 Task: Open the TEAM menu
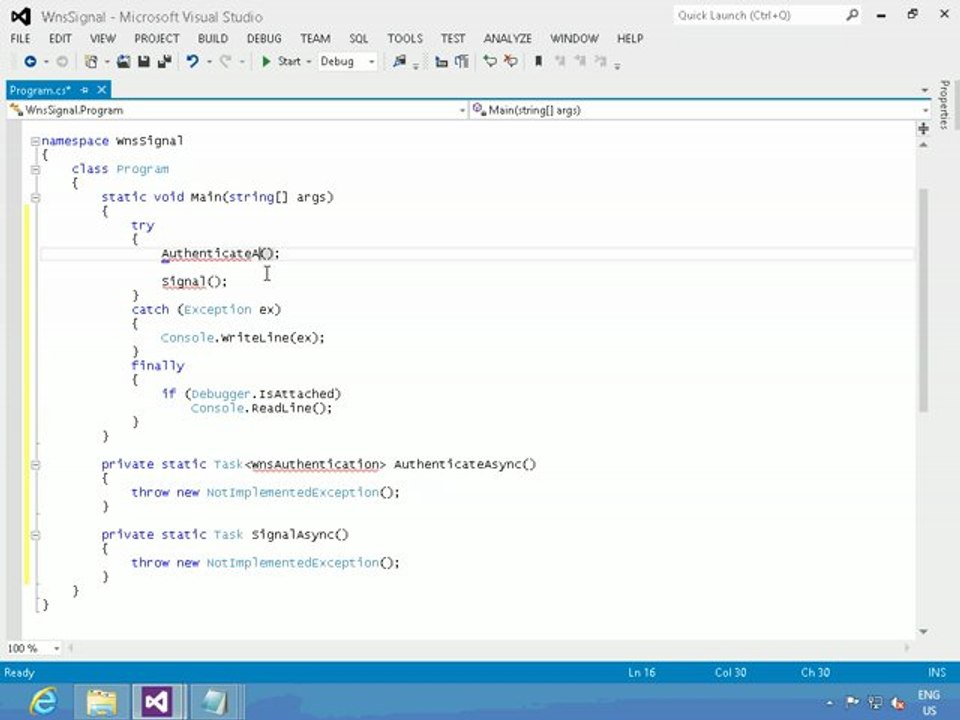click(315, 39)
